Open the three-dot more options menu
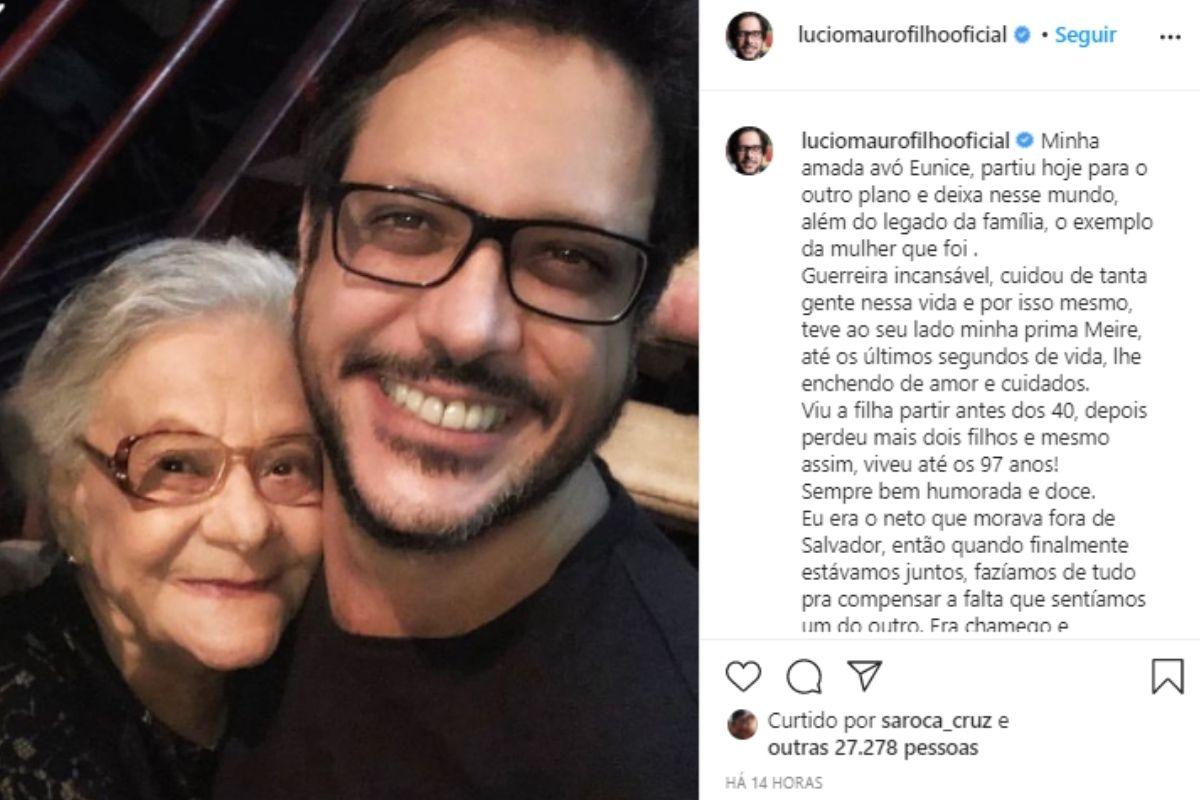Image resolution: width=1200 pixels, height=800 pixels. tap(1170, 36)
